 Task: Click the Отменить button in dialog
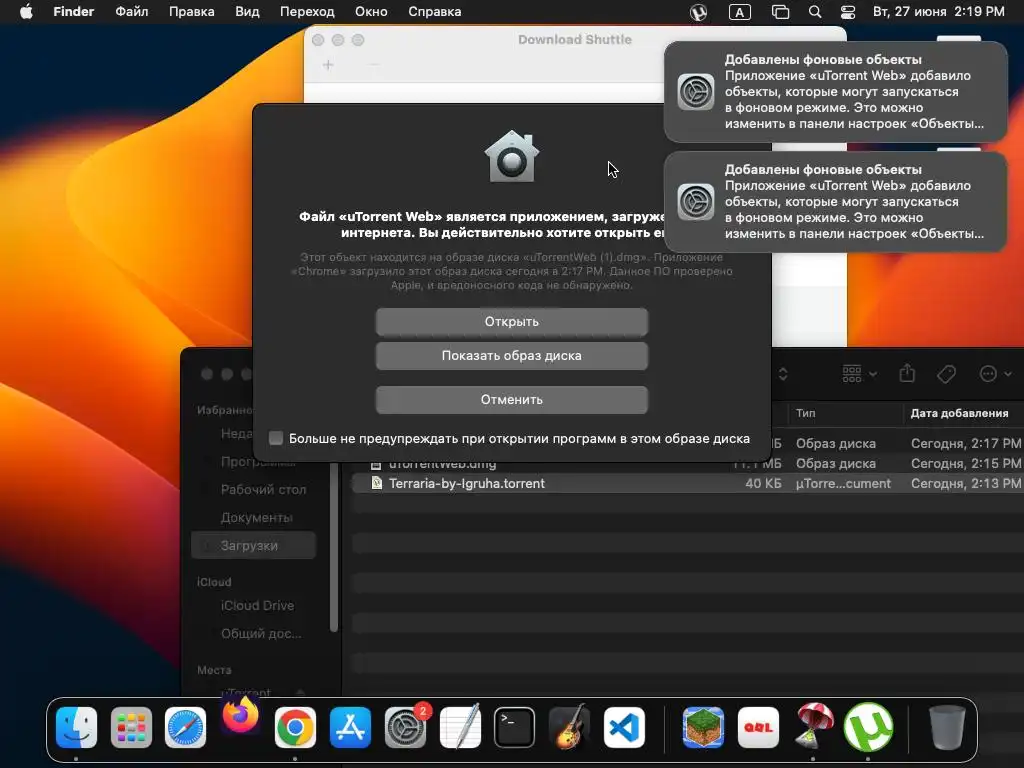click(511, 400)
